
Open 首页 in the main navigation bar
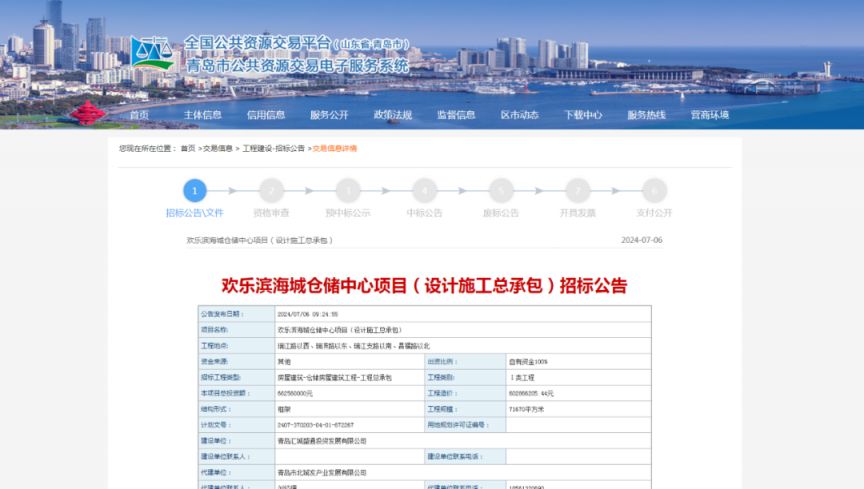[x=139, y=115]
